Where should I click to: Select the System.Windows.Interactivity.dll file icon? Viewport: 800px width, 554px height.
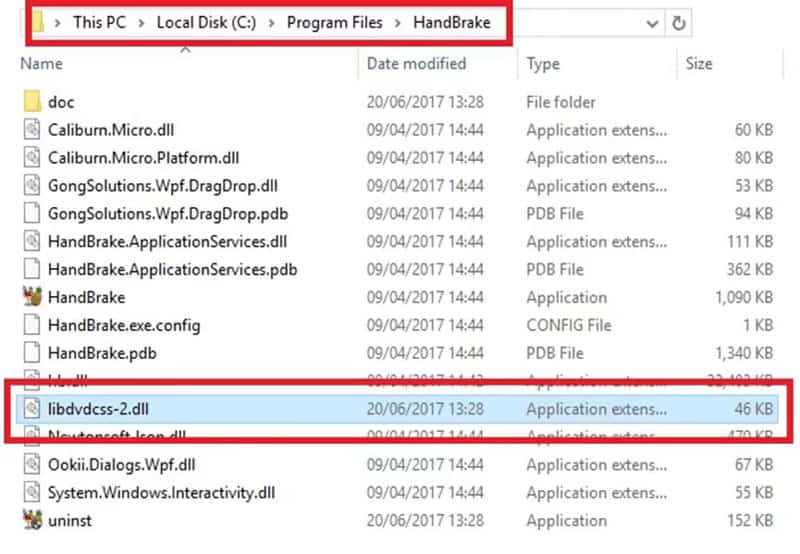tap(32, 492)
